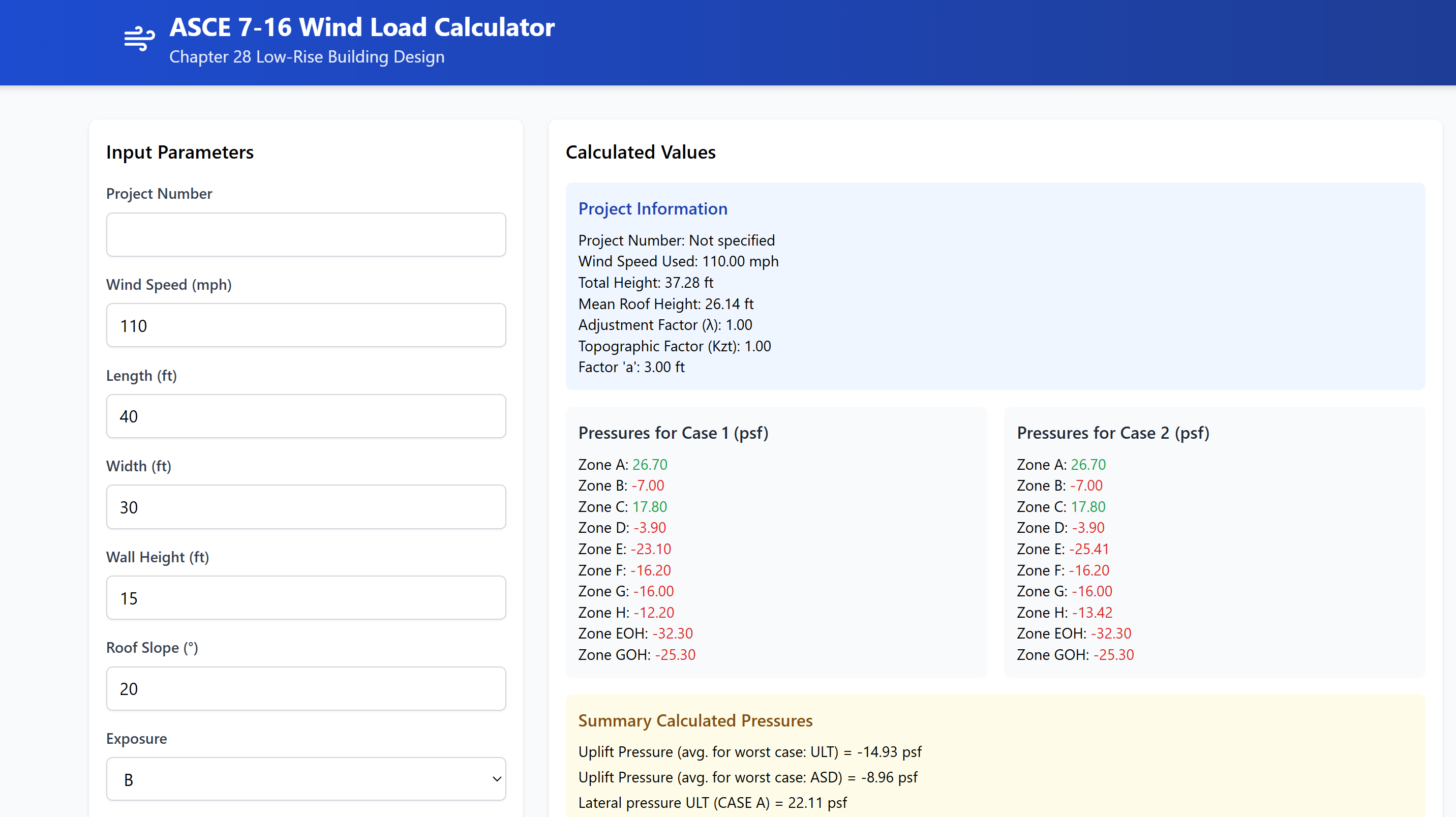The height and width of the screenshot is (817, 1456).
Task: Click the Calculated Values heading
Action: click(641, 152)
